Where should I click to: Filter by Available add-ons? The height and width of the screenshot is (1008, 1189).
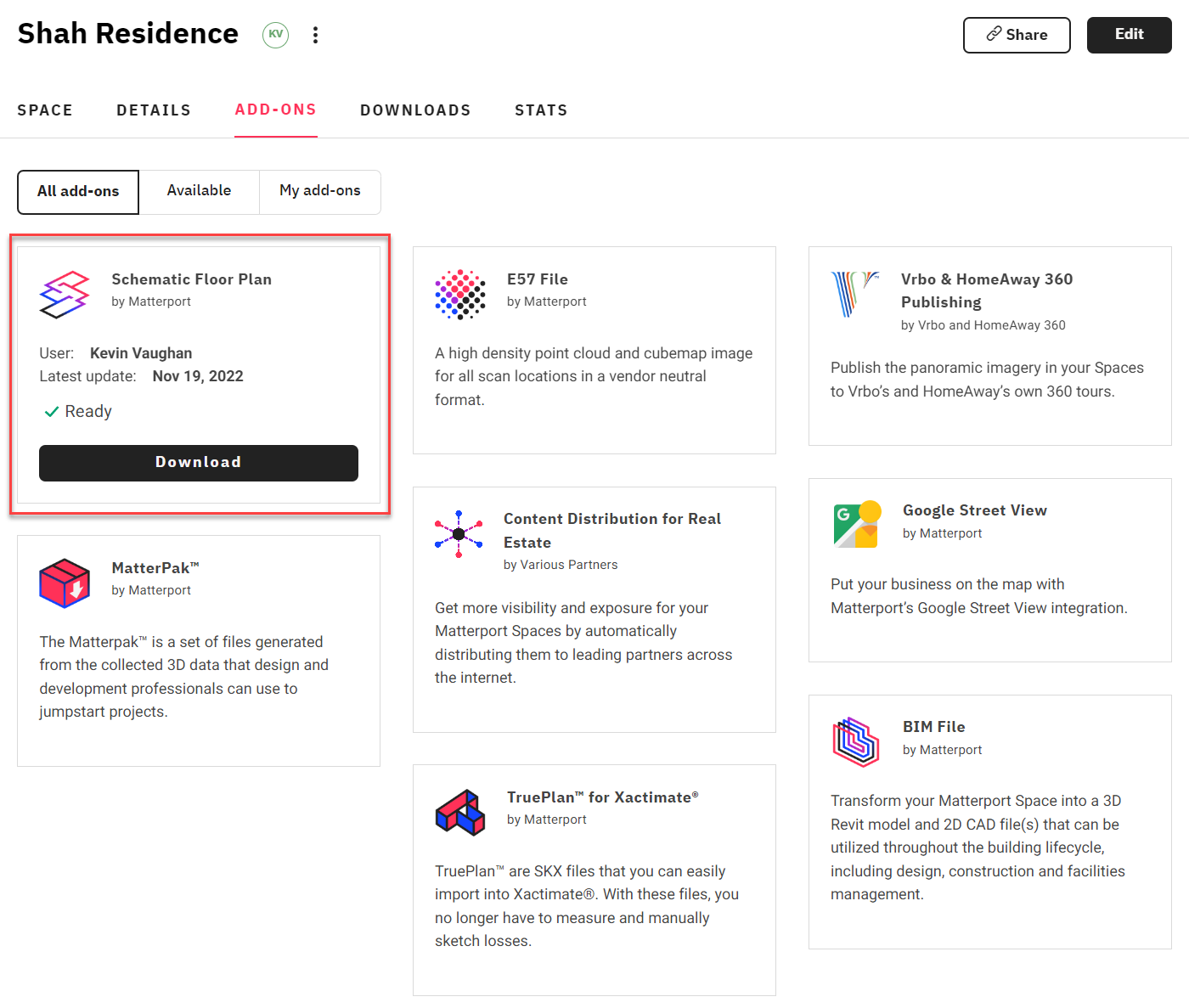(200, 191)
